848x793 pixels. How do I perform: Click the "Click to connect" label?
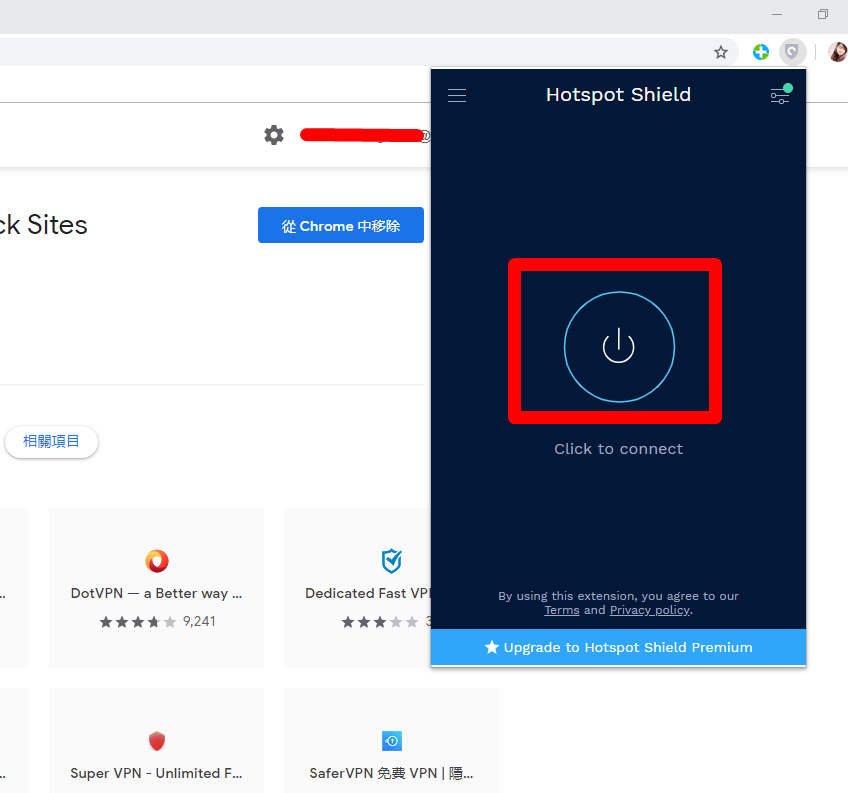click(x=618, y=449)
